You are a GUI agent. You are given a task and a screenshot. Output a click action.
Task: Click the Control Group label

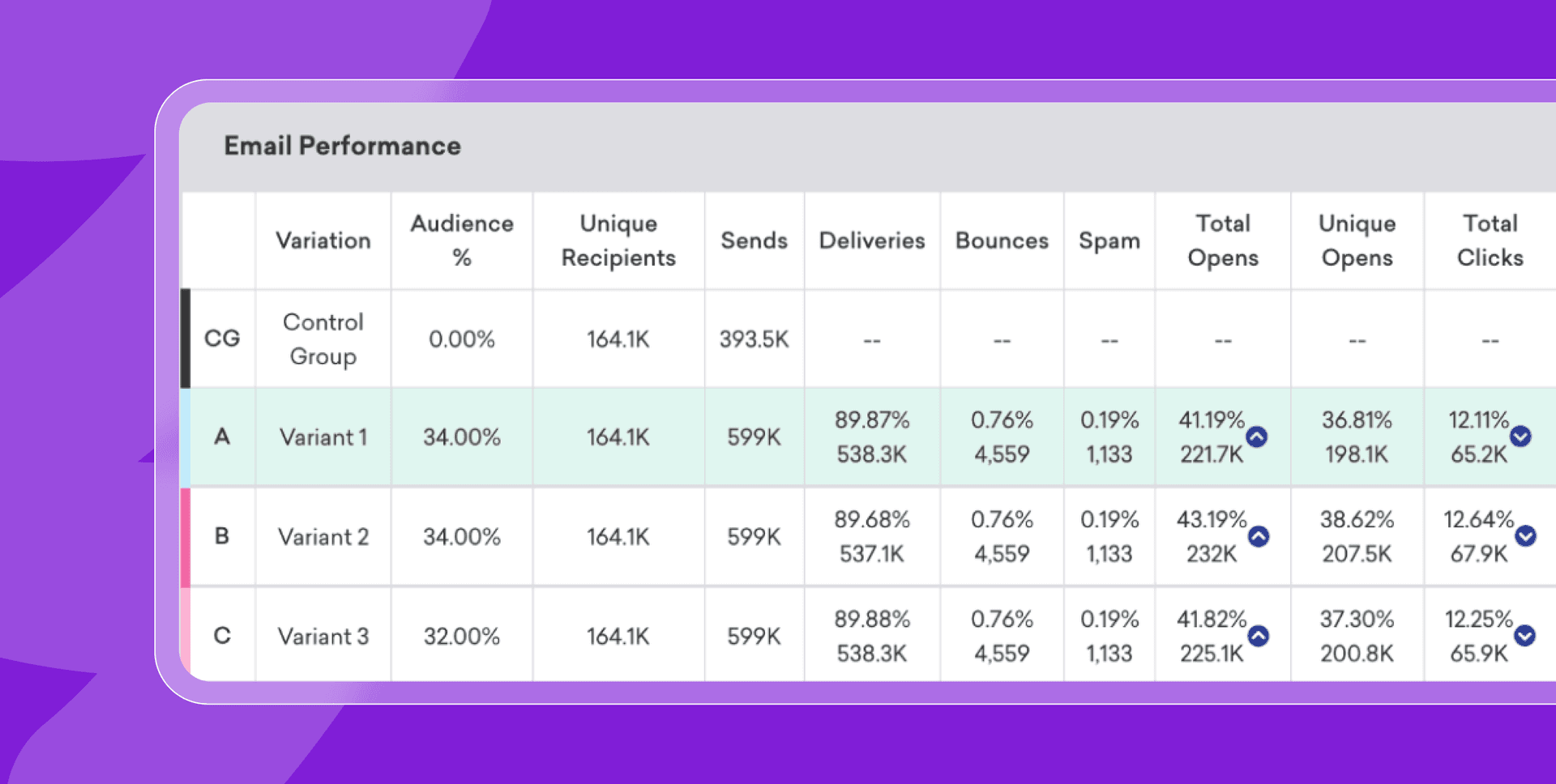(x=323, y=339)
